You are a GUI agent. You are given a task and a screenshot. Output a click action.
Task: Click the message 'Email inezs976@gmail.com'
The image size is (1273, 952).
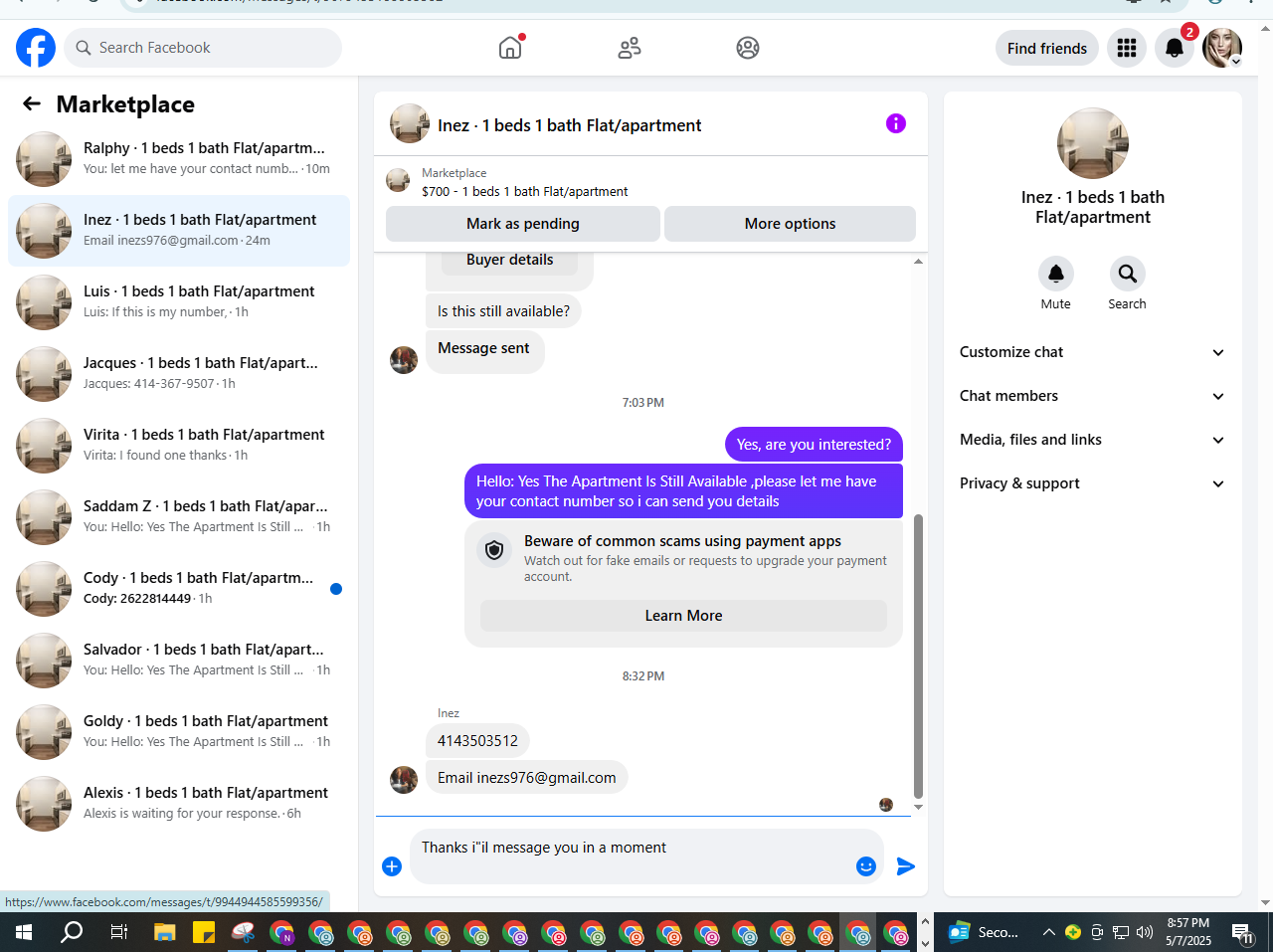[527, 778]
